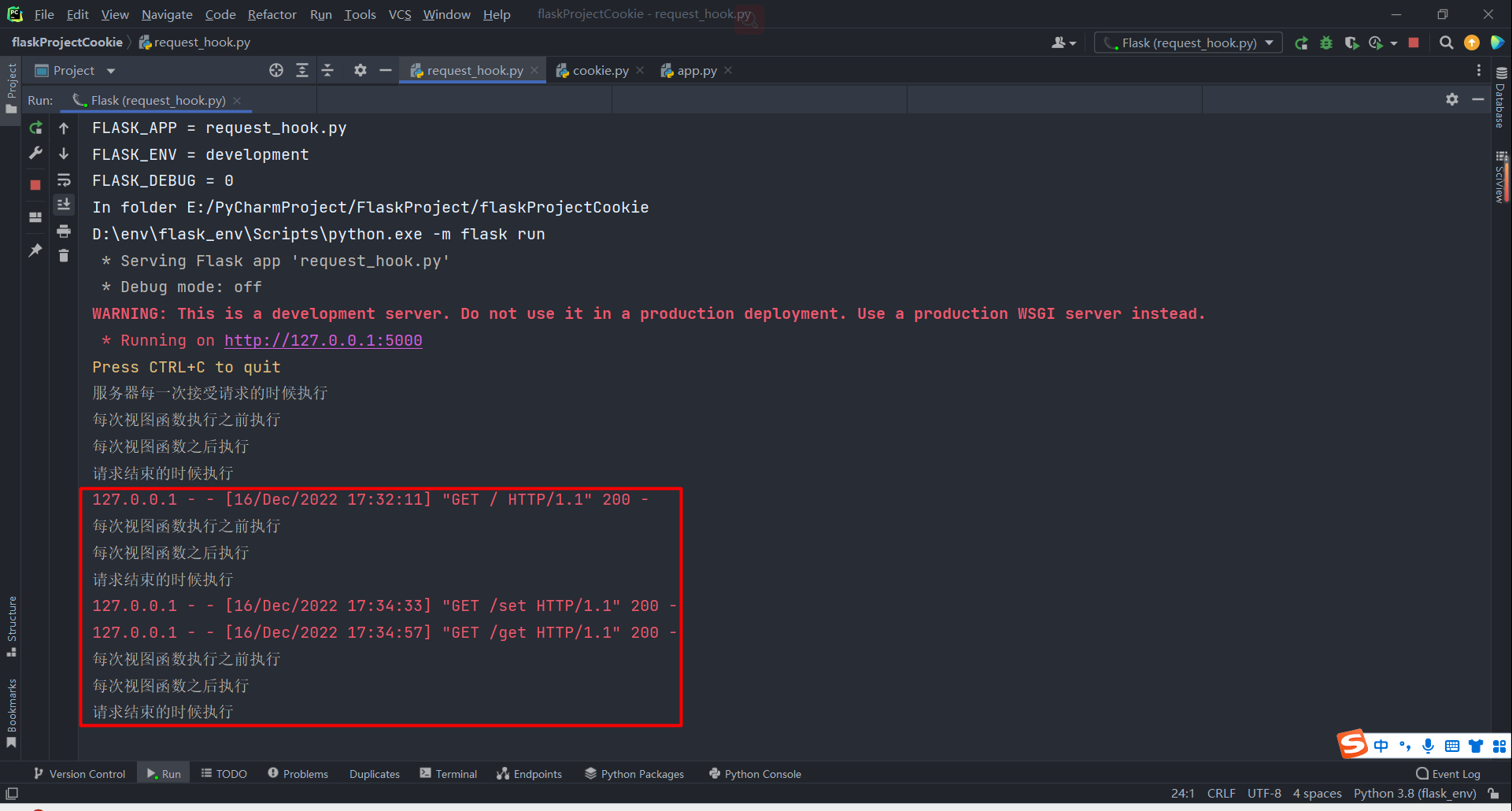This screenshot has height=811, width=1512.
Task: Stop the running process in Run panel
Action: [x=35, y=185]
